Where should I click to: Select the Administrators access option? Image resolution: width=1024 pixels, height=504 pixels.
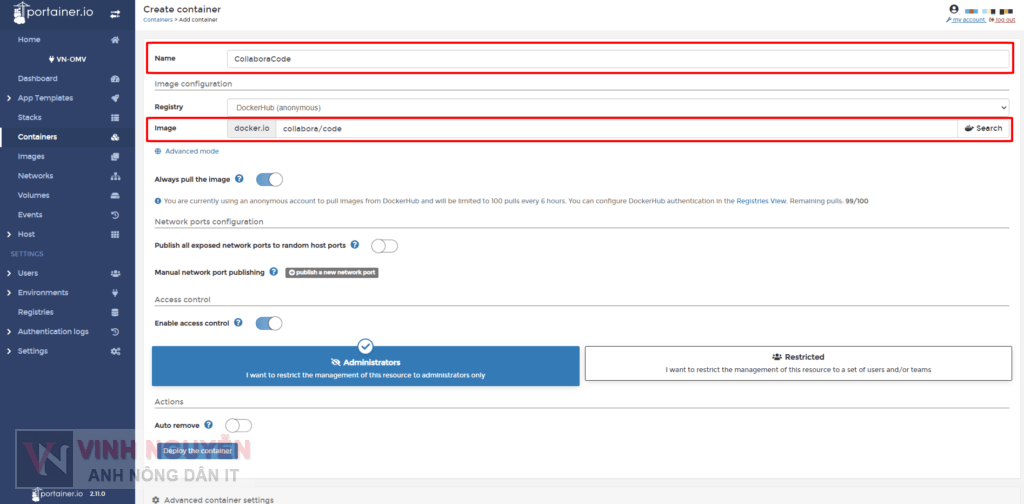pos(366,366)
